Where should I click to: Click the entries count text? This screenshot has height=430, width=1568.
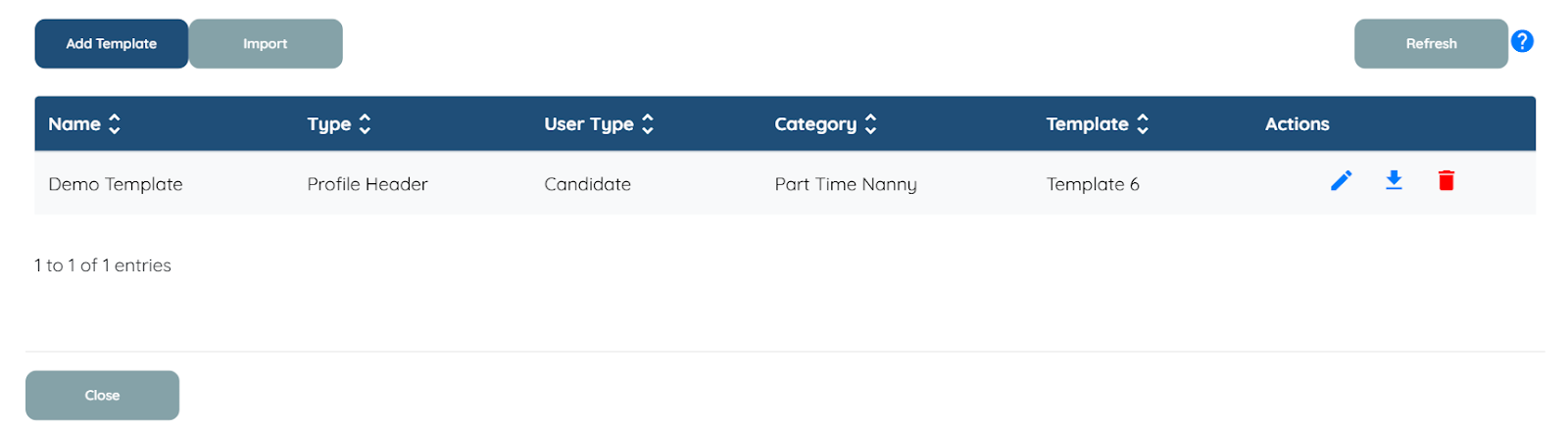tap(103, 265)
